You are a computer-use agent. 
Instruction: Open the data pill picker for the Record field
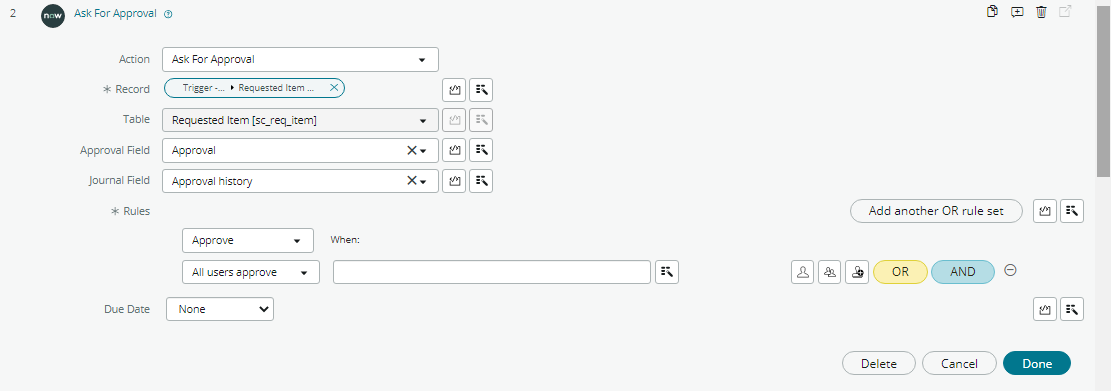pyautogui.click(x=481, y=90)
